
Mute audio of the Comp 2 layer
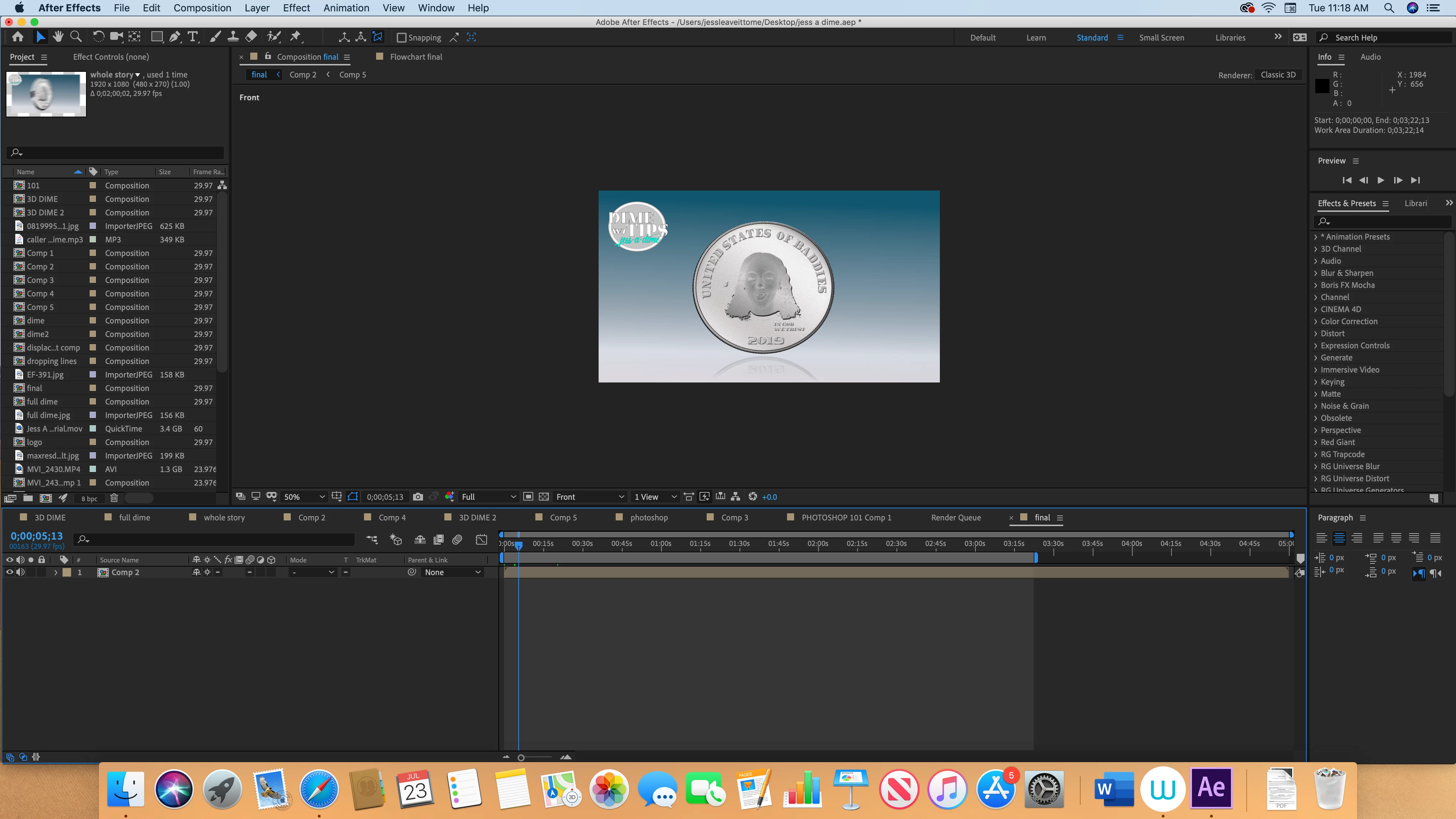coord(20,572)
